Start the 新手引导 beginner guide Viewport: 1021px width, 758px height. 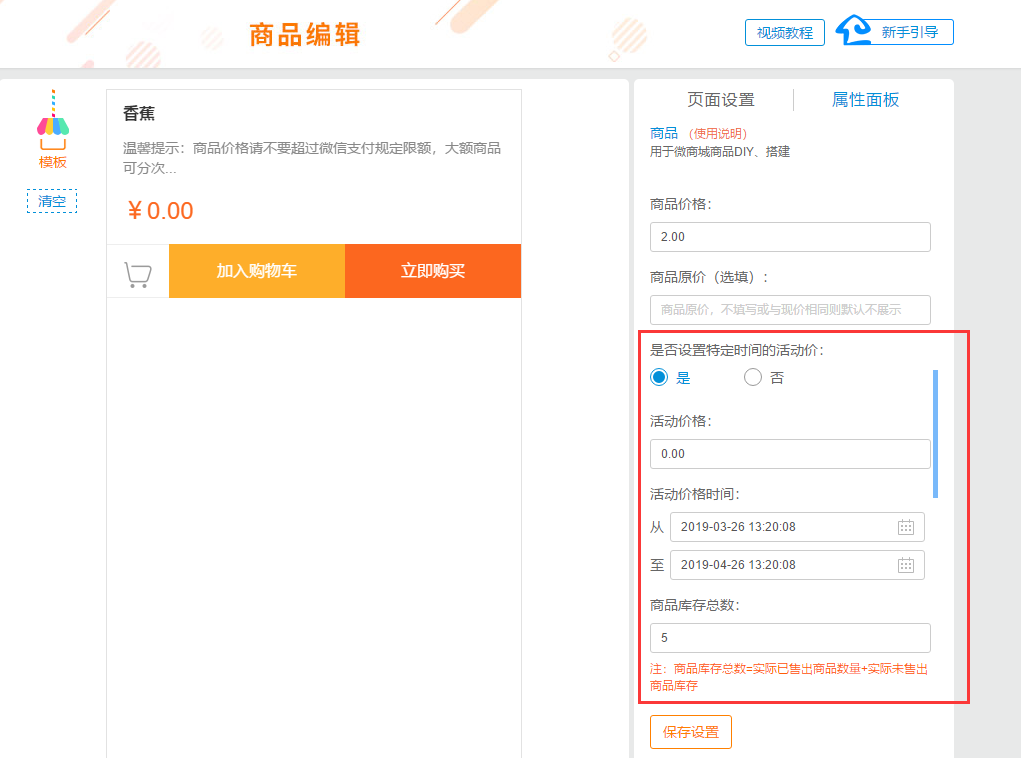[910, 32]
